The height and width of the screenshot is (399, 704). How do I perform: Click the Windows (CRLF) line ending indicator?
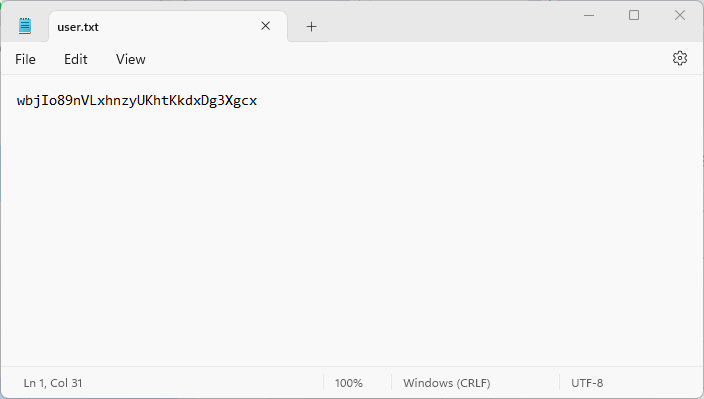click(447, 383)
